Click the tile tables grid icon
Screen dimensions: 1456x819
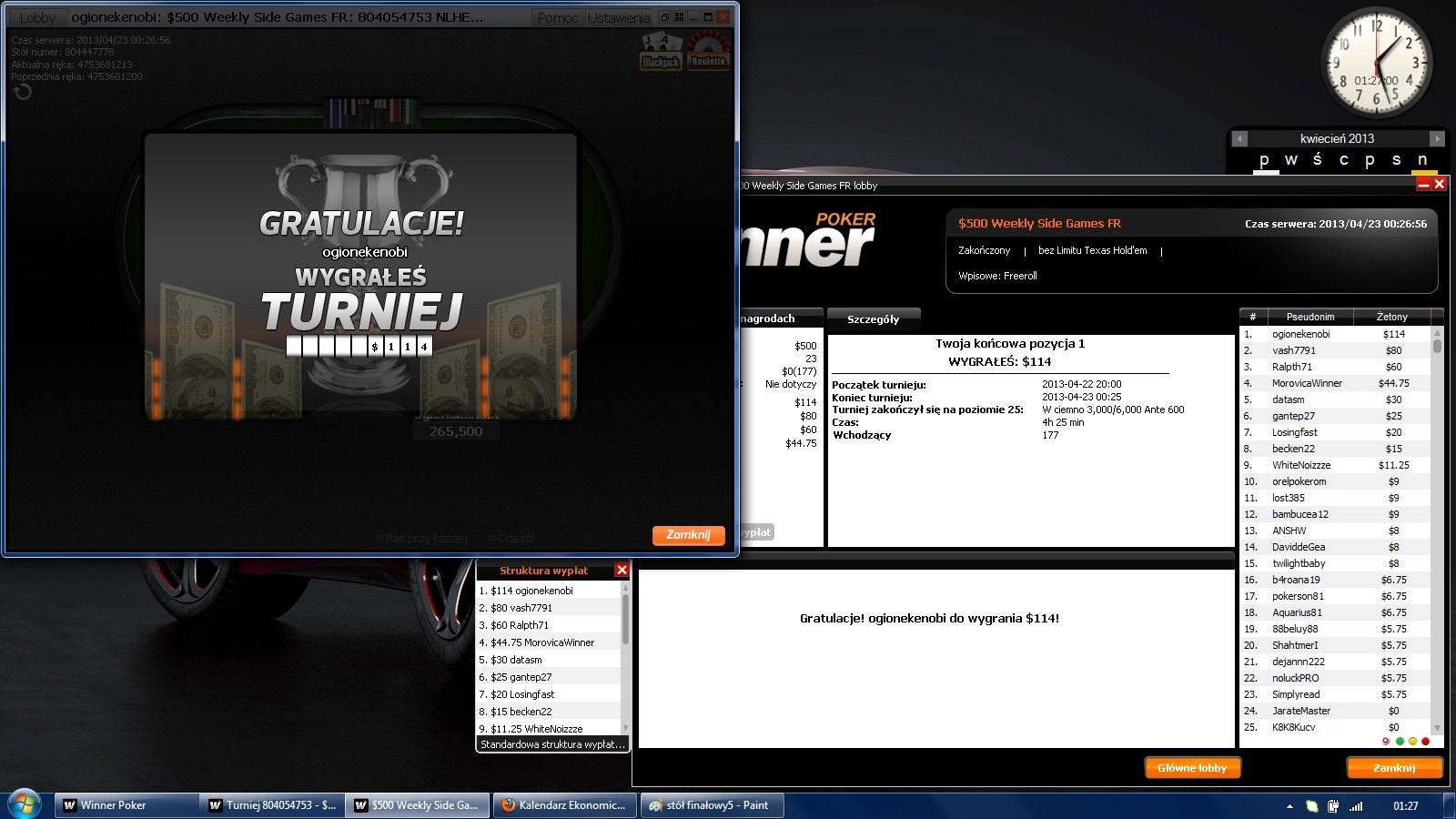tap(679, 17)
